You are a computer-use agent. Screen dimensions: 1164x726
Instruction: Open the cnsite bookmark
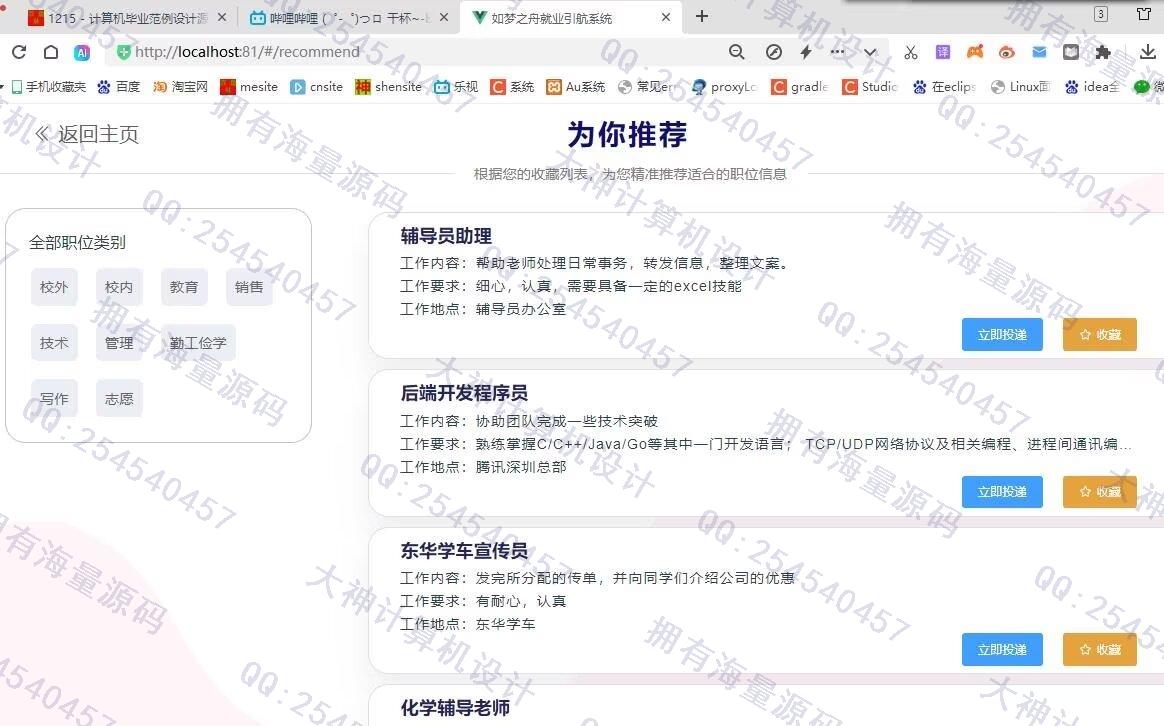[x=316, y=87]
